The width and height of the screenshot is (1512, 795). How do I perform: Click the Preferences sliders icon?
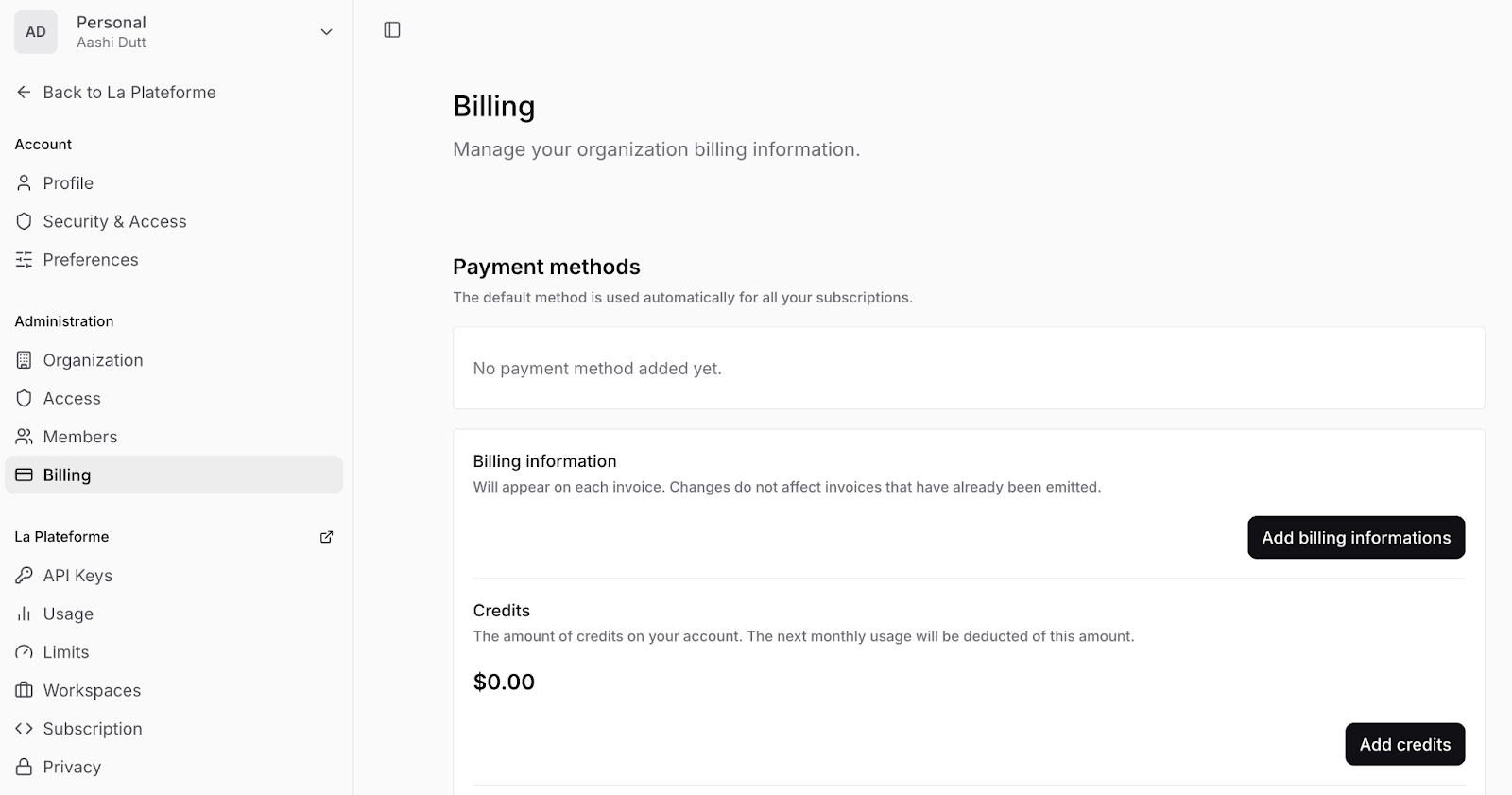pos(24,259)
